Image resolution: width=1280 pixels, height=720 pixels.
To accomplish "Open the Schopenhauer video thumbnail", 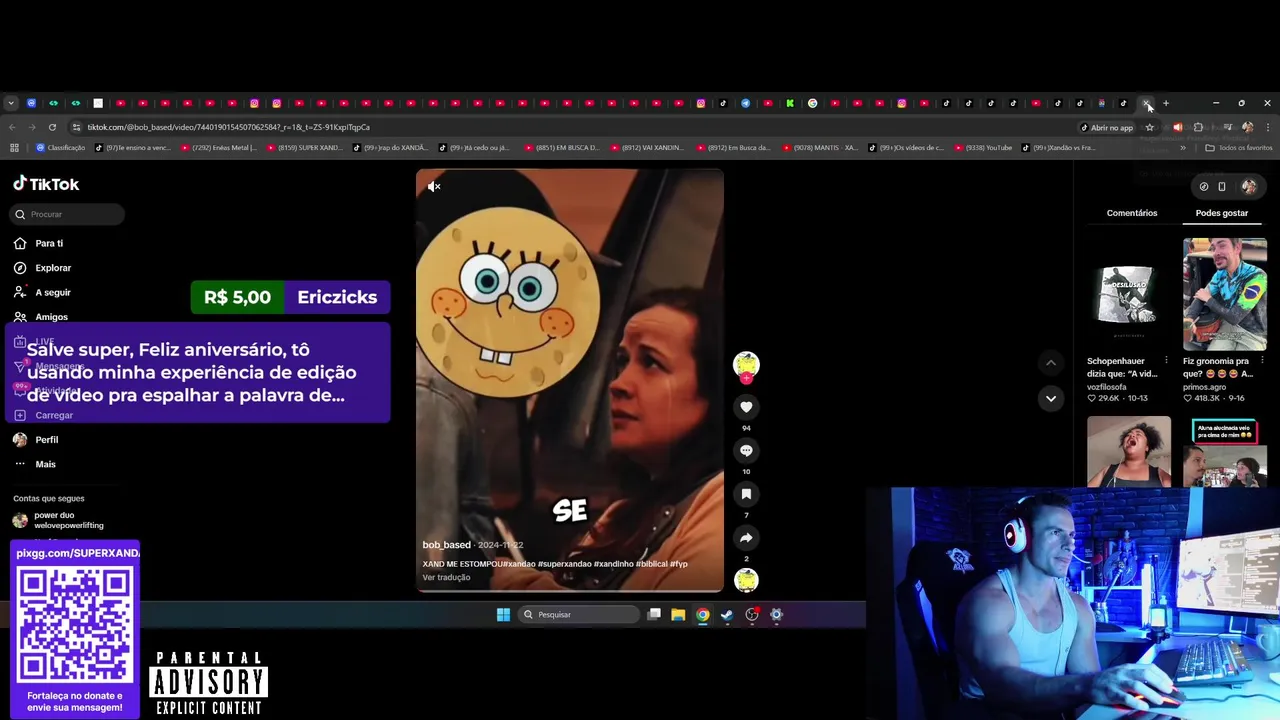I will point(1128,294).
